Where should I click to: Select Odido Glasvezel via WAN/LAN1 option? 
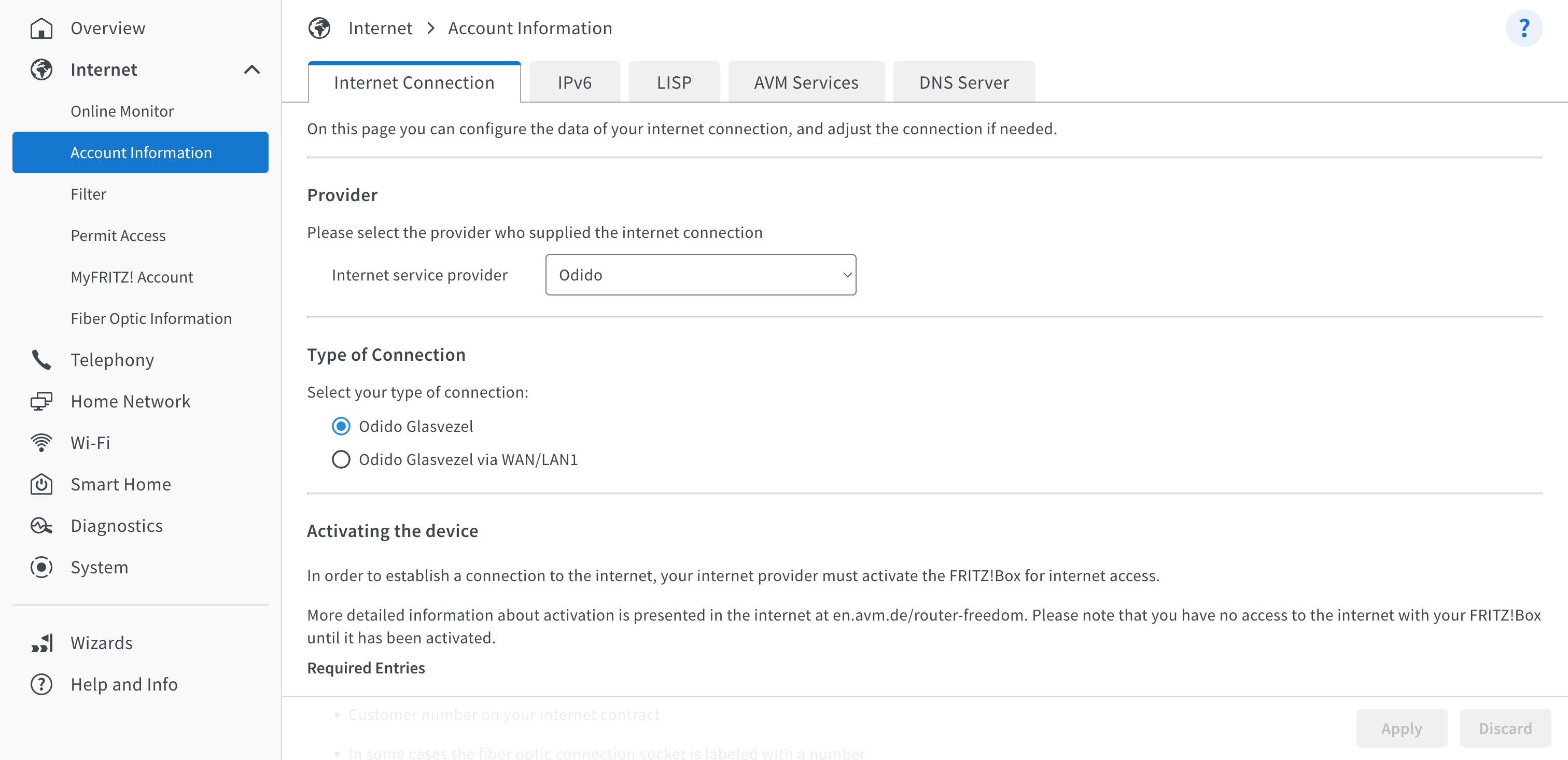pyautogui.click(x=341, y=459)
